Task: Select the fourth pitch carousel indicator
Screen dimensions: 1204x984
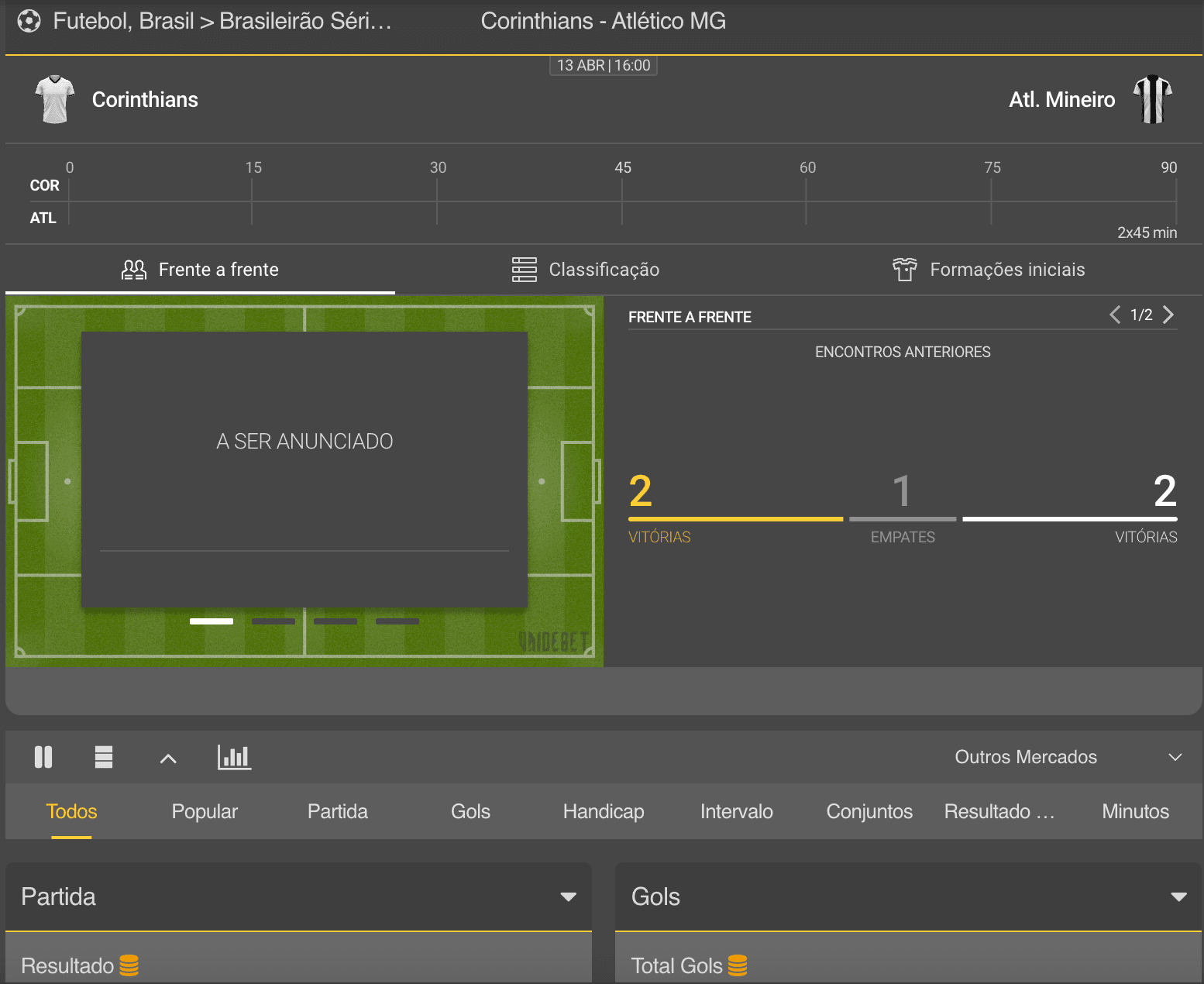Action: tap(397, 621)
